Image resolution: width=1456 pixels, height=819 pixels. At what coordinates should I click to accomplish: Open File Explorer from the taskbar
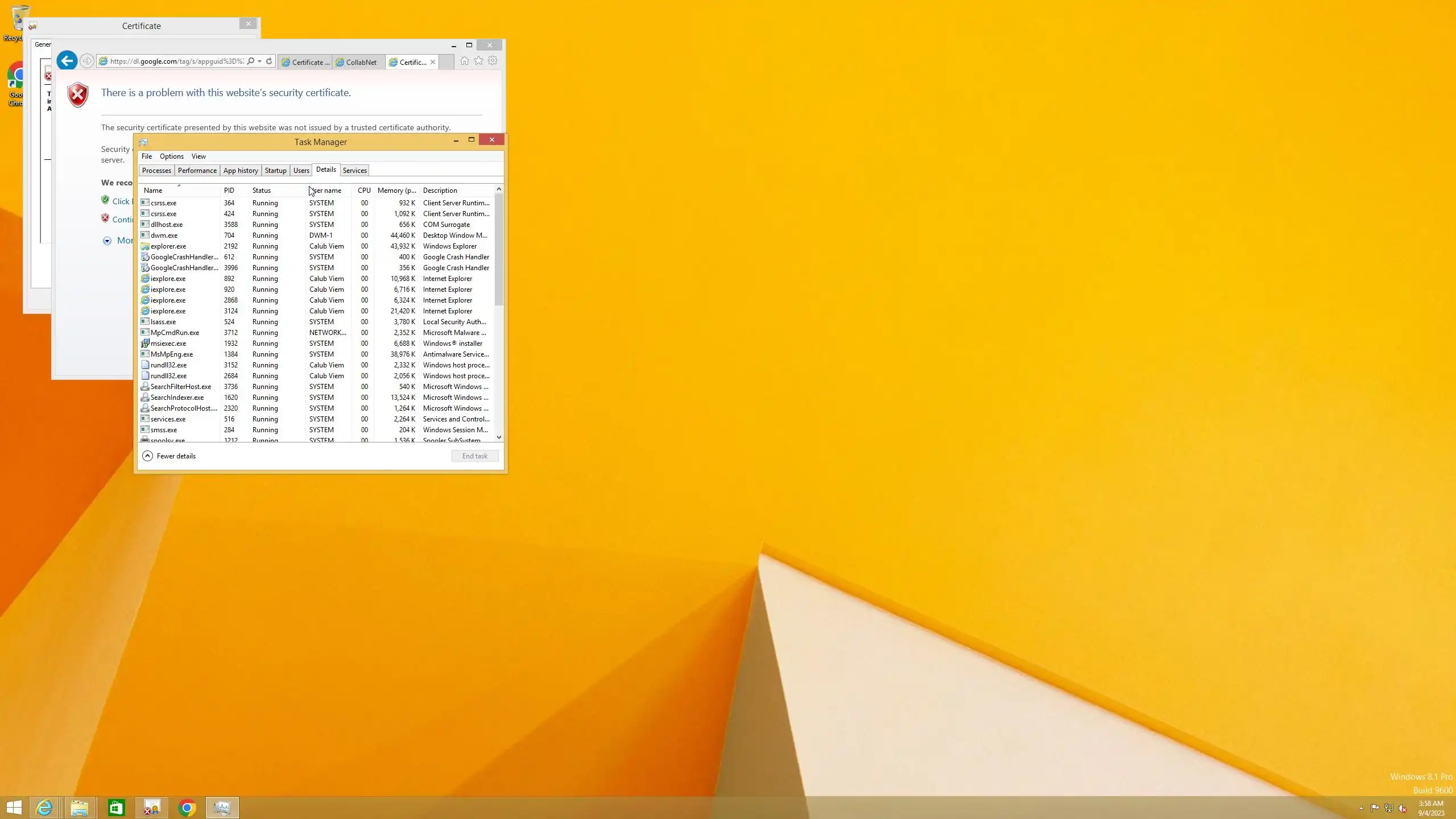point(80,808)
